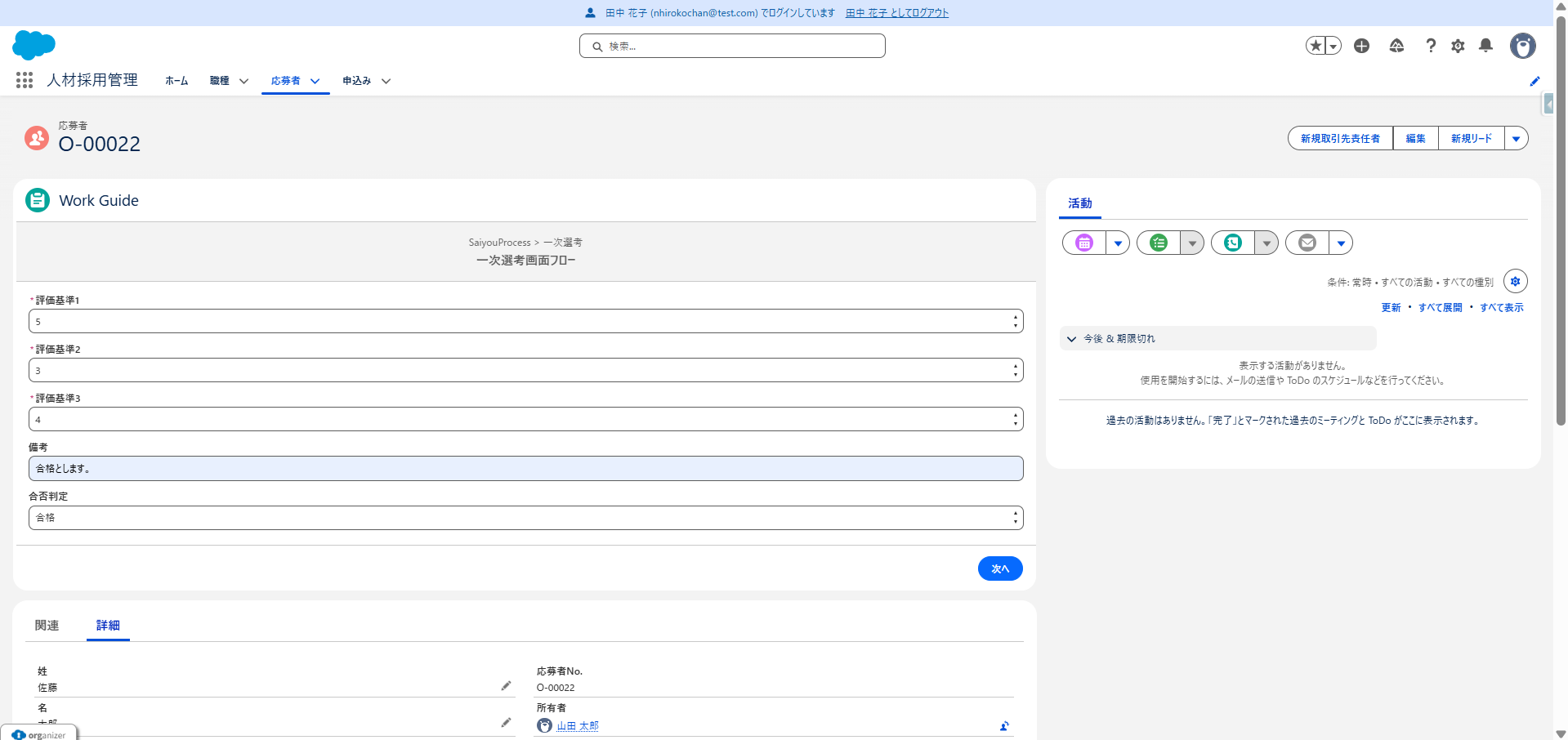Image resolution: width=1568 pixels, height=740 pixels.
Task: Open activity timeline filter settings gear
Action: click(x=1515, y=281)
